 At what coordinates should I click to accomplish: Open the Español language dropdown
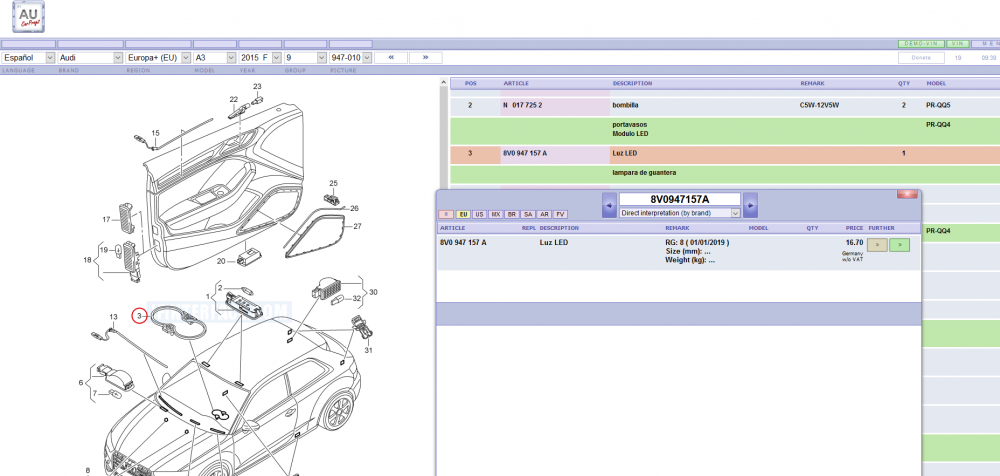pos(29,57)
